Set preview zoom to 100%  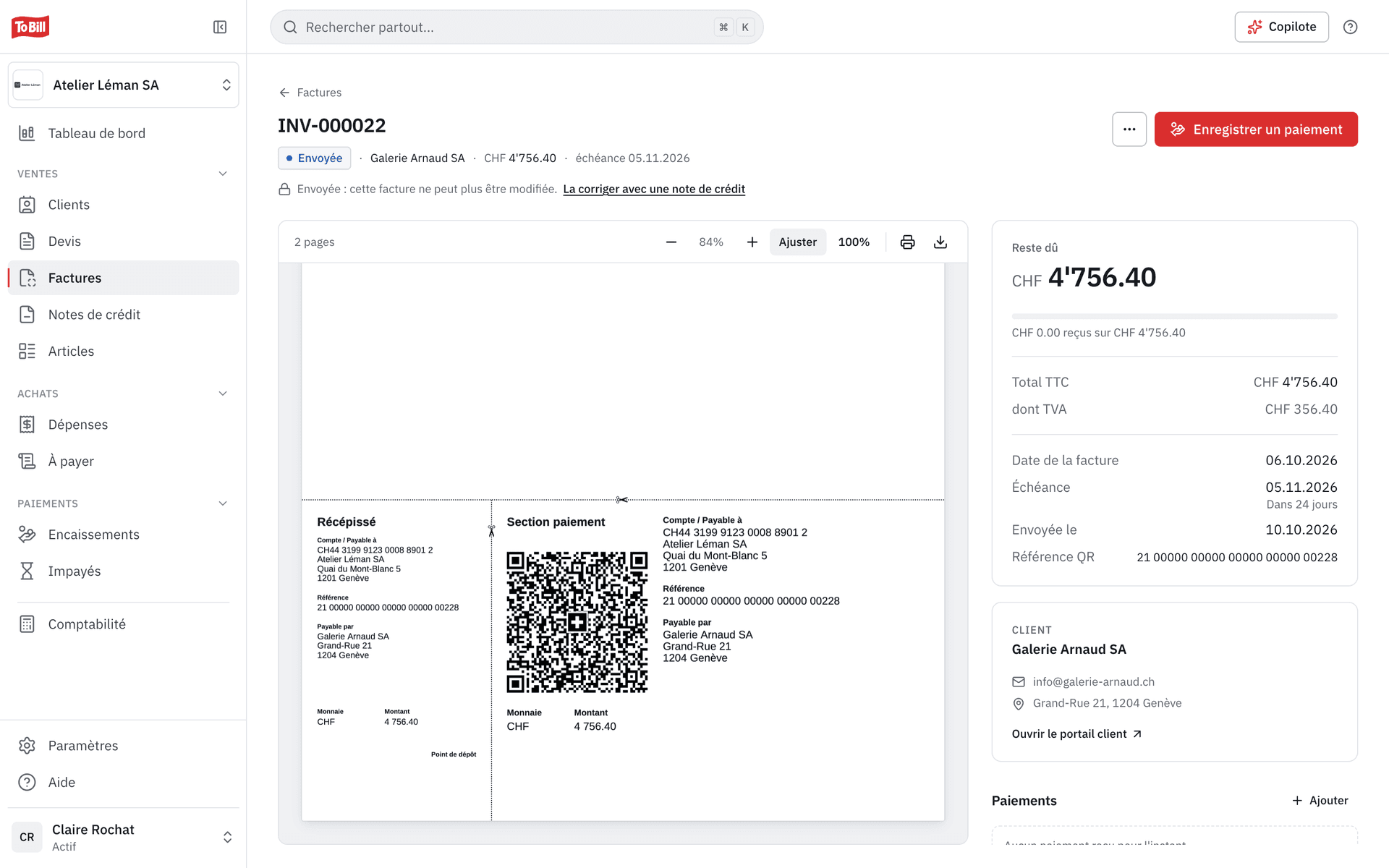854,242
